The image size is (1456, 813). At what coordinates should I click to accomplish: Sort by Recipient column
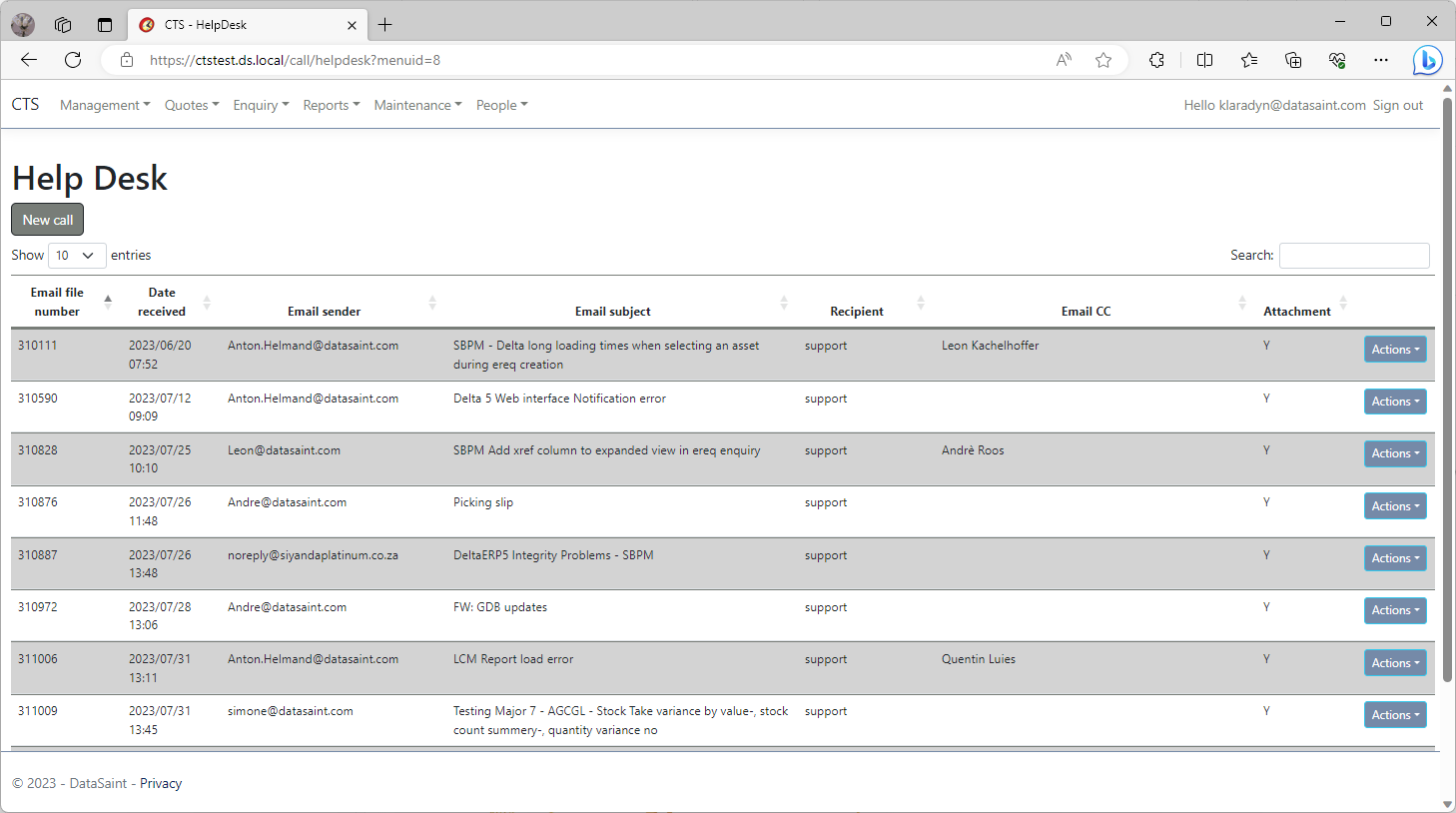coord(863,302)
